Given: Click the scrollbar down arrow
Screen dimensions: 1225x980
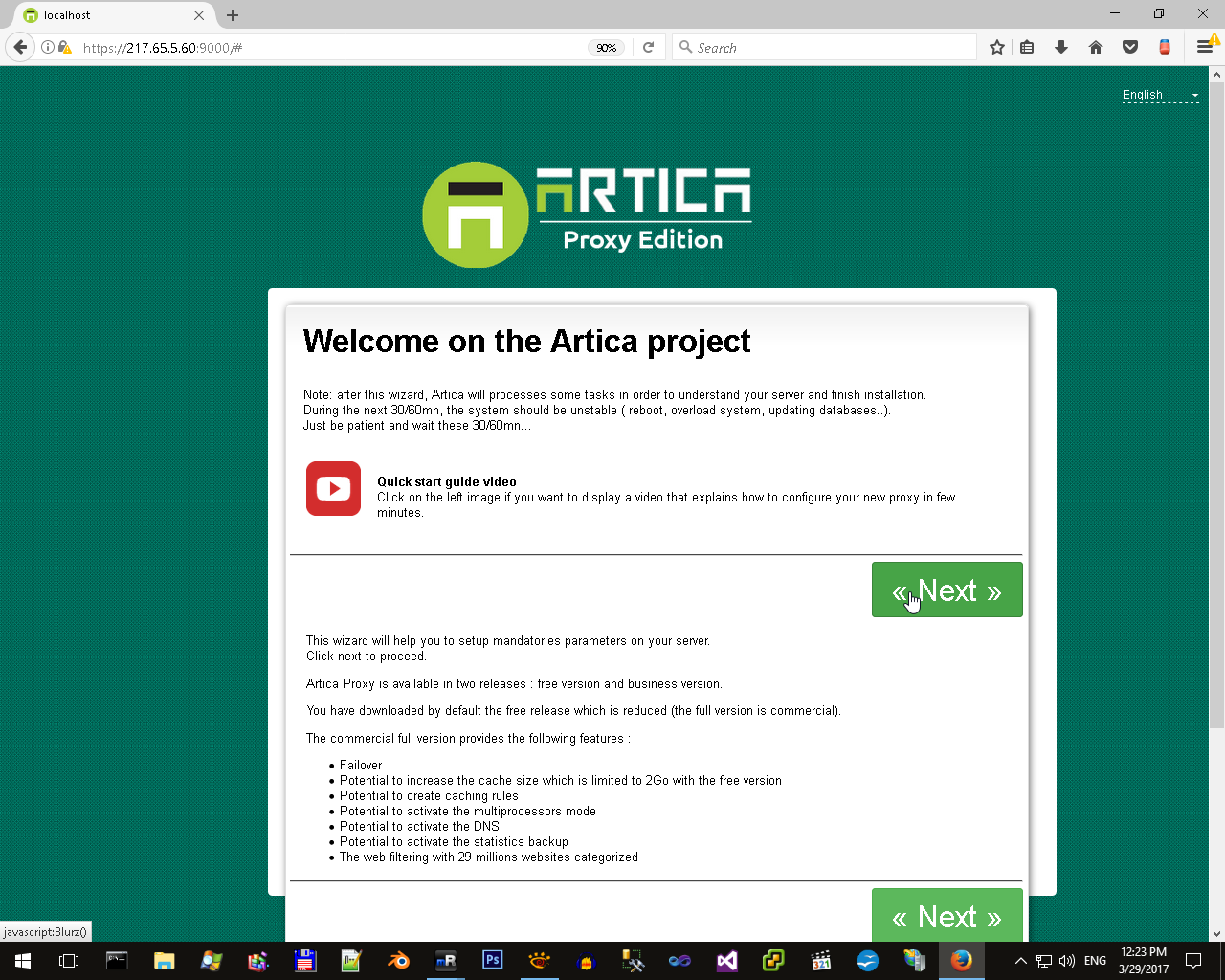Looking at the screenshot, I should coord(1216,933).
